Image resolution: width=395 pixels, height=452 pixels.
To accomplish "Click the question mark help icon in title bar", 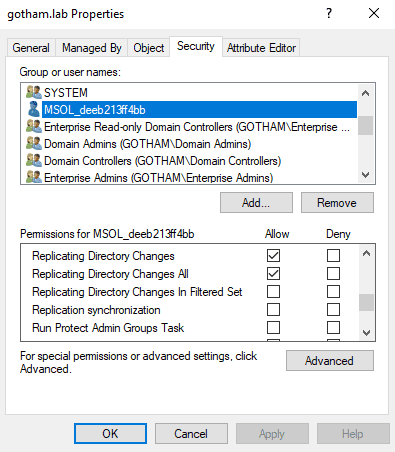I will [329, 13].
